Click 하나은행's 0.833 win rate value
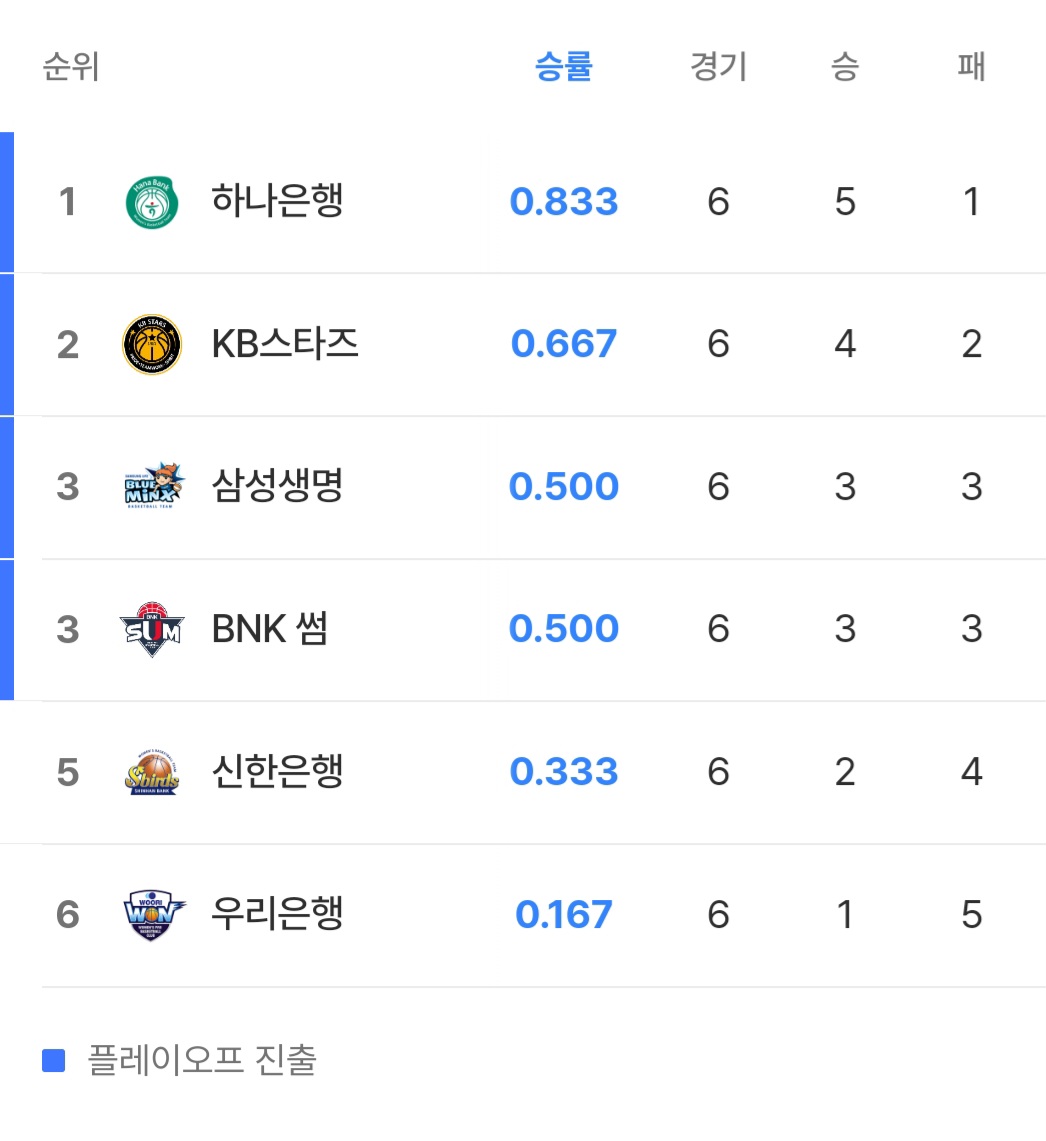1046x1141 pixels. point(564,202)
